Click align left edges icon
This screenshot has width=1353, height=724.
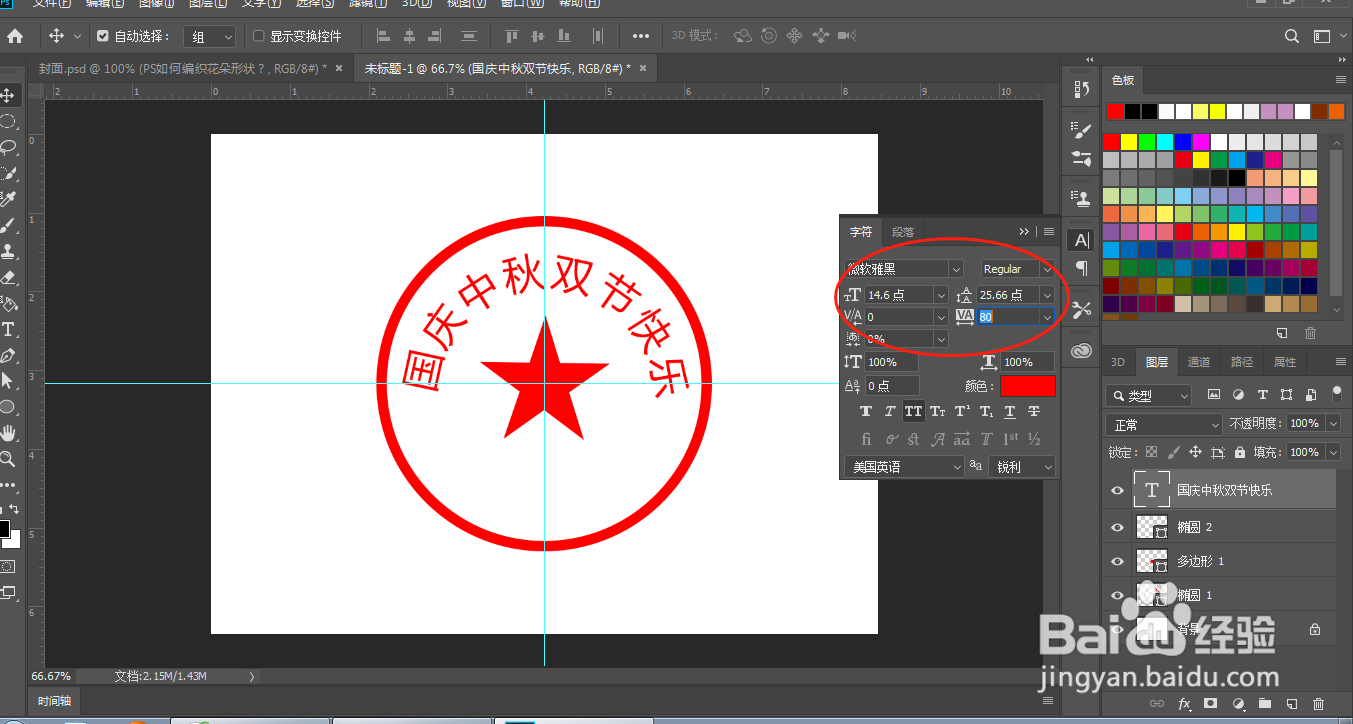[382, 36]
